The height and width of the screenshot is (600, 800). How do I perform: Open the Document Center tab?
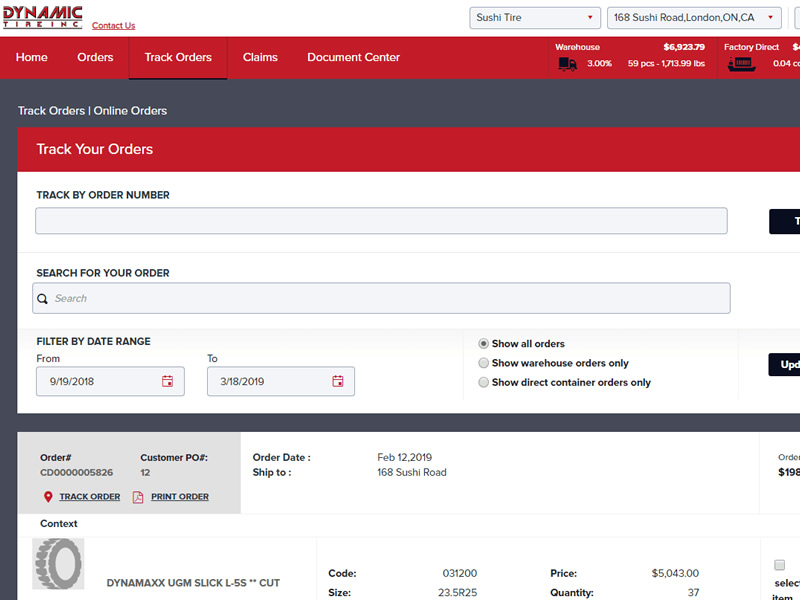[354, 57]
